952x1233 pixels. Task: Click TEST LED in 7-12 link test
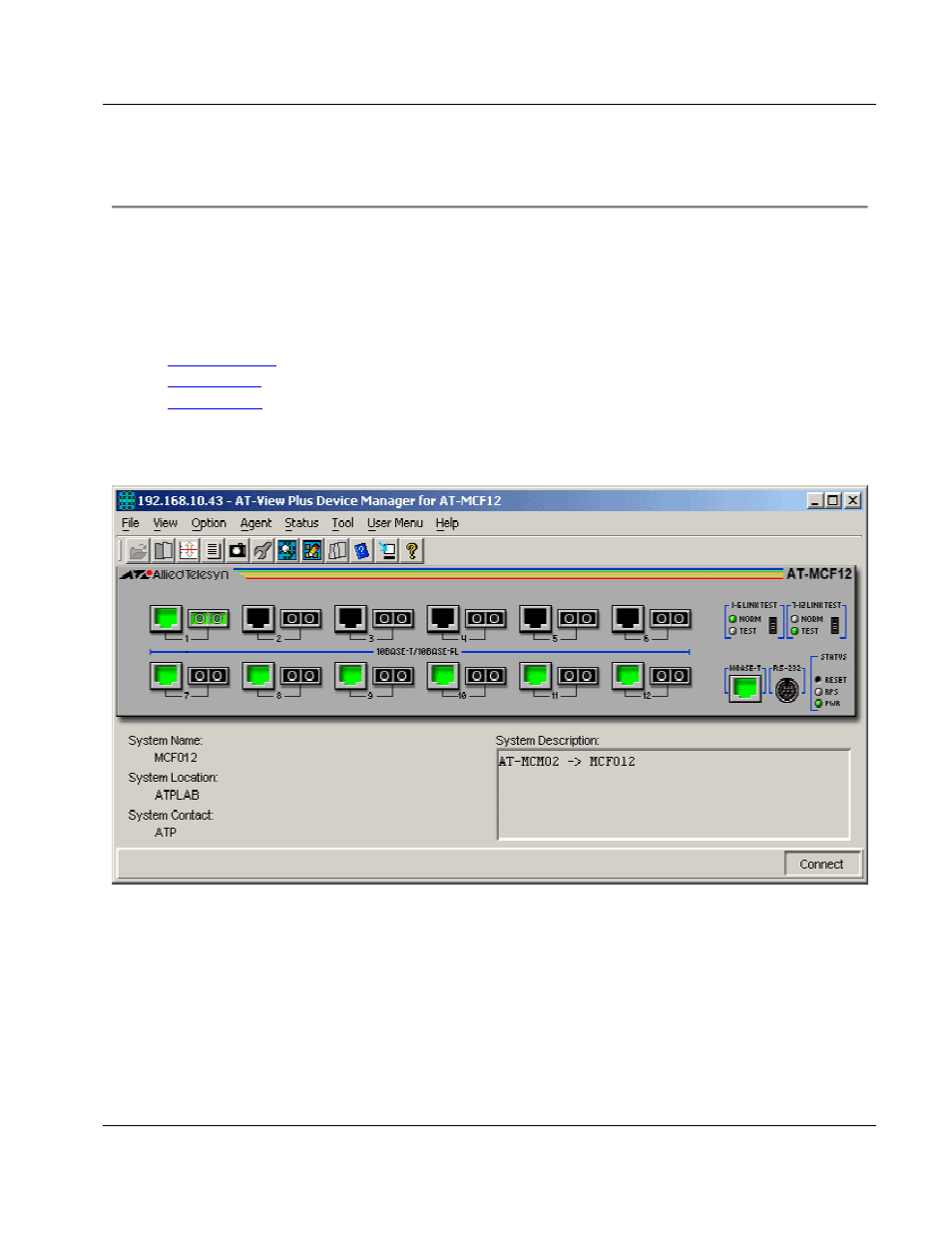click(794, 631)
